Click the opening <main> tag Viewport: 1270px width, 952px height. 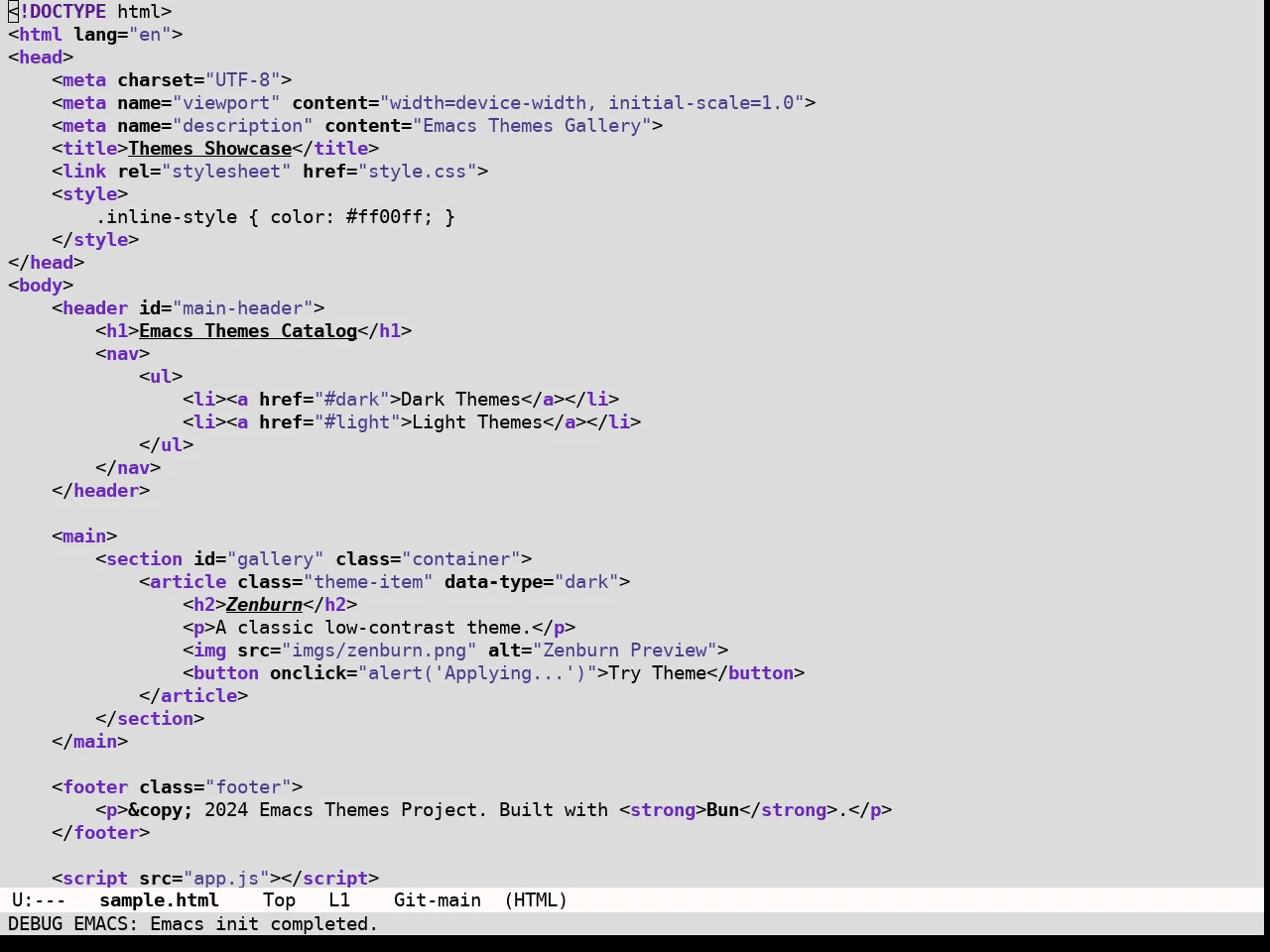pos(84,536)
